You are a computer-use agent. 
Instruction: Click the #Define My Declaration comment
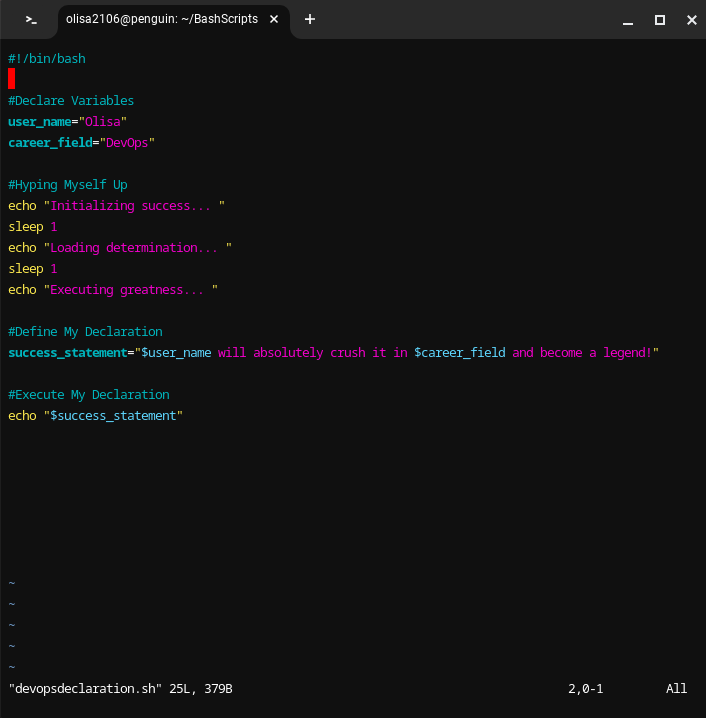coord(85,332)
